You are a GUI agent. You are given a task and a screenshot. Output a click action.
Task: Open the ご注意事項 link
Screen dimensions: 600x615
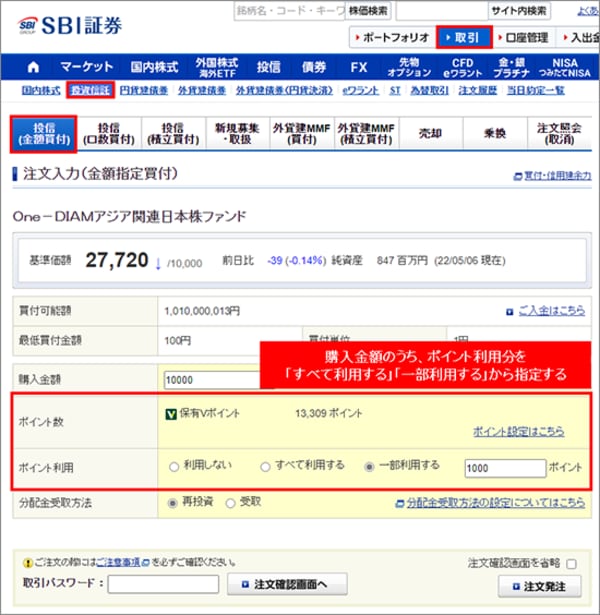click(x=118, y=562)
